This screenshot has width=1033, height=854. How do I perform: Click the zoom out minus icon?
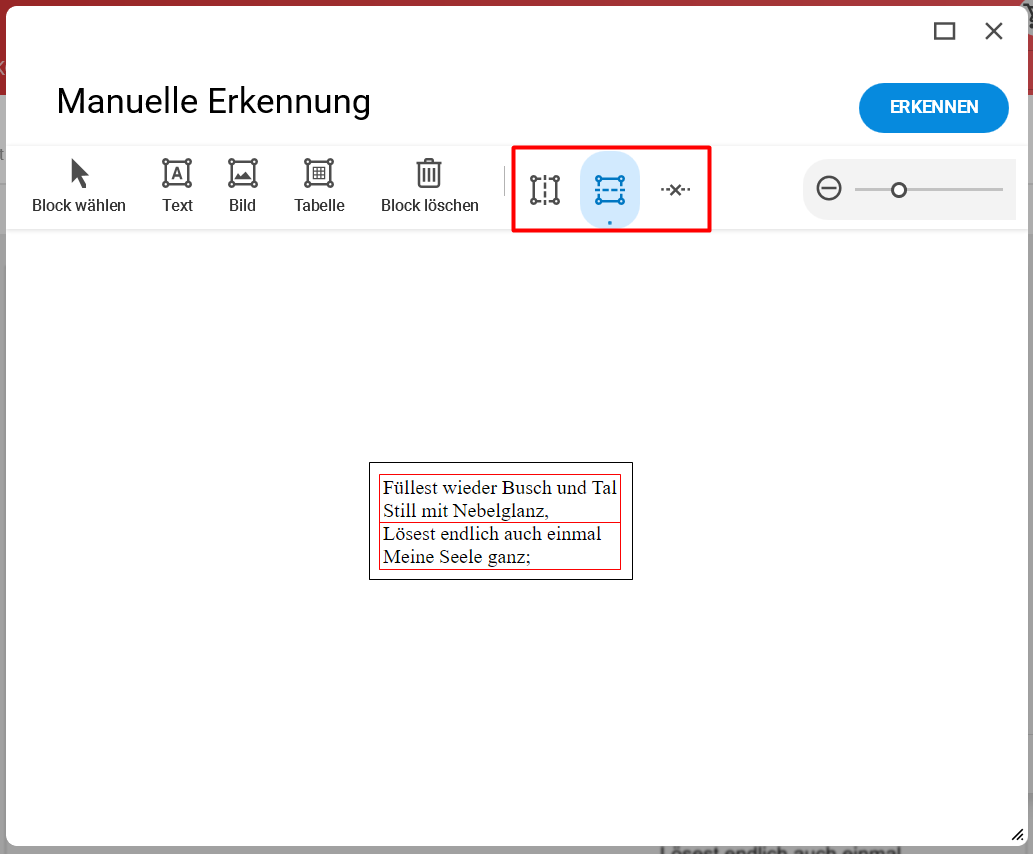[829, 189]
